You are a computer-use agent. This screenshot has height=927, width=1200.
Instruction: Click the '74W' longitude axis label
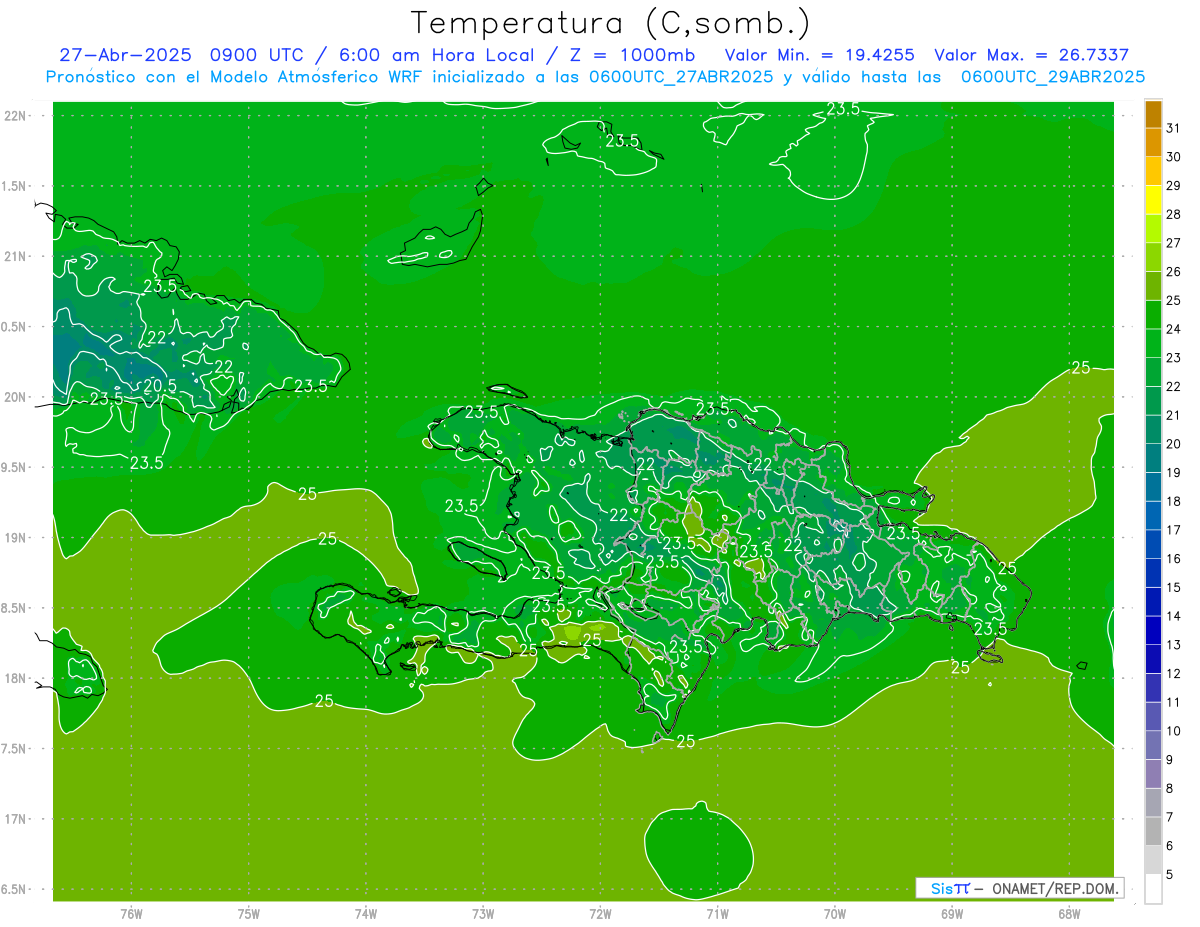pos(366,913)
